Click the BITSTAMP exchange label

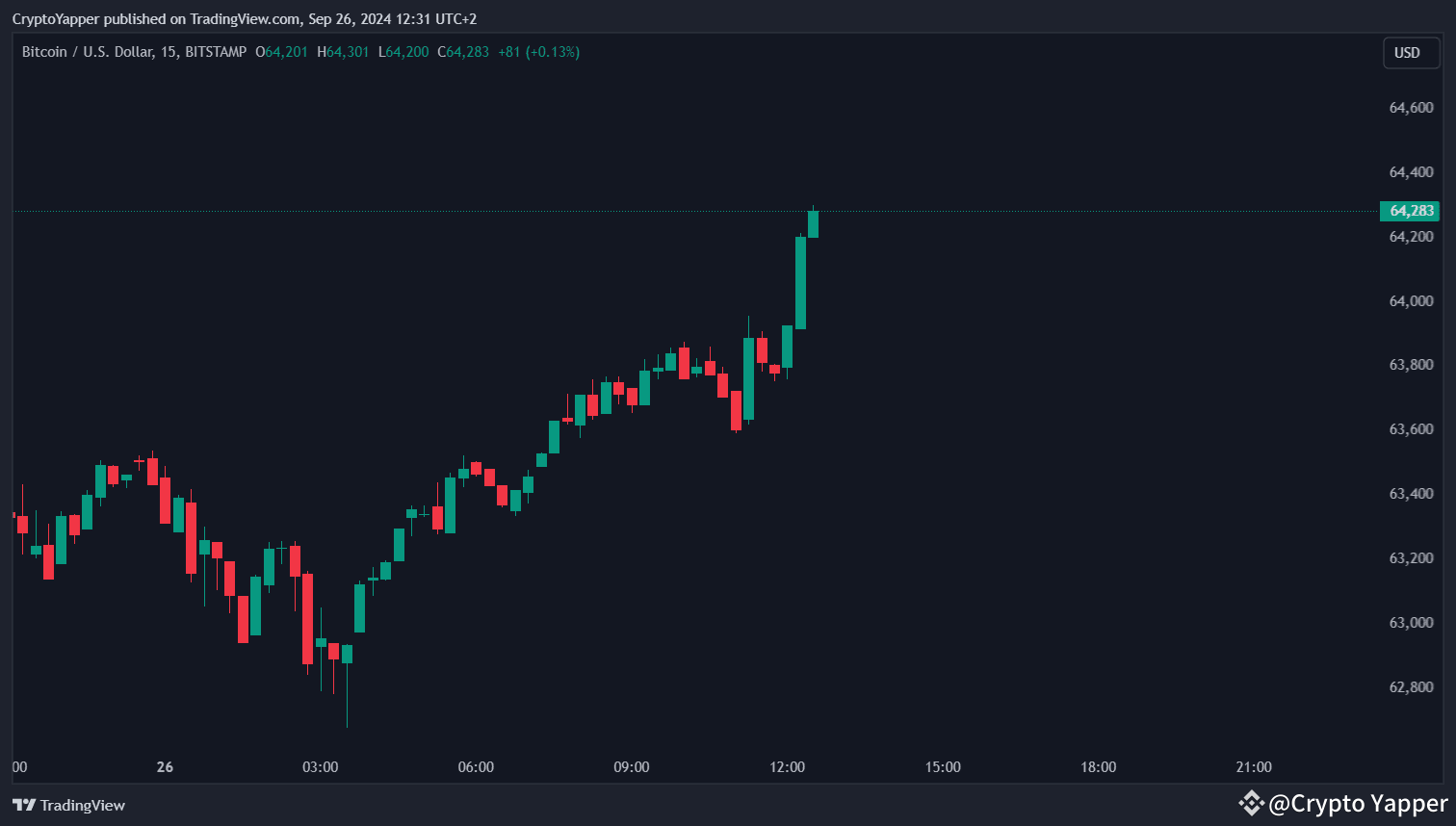(x=217, y=52)
